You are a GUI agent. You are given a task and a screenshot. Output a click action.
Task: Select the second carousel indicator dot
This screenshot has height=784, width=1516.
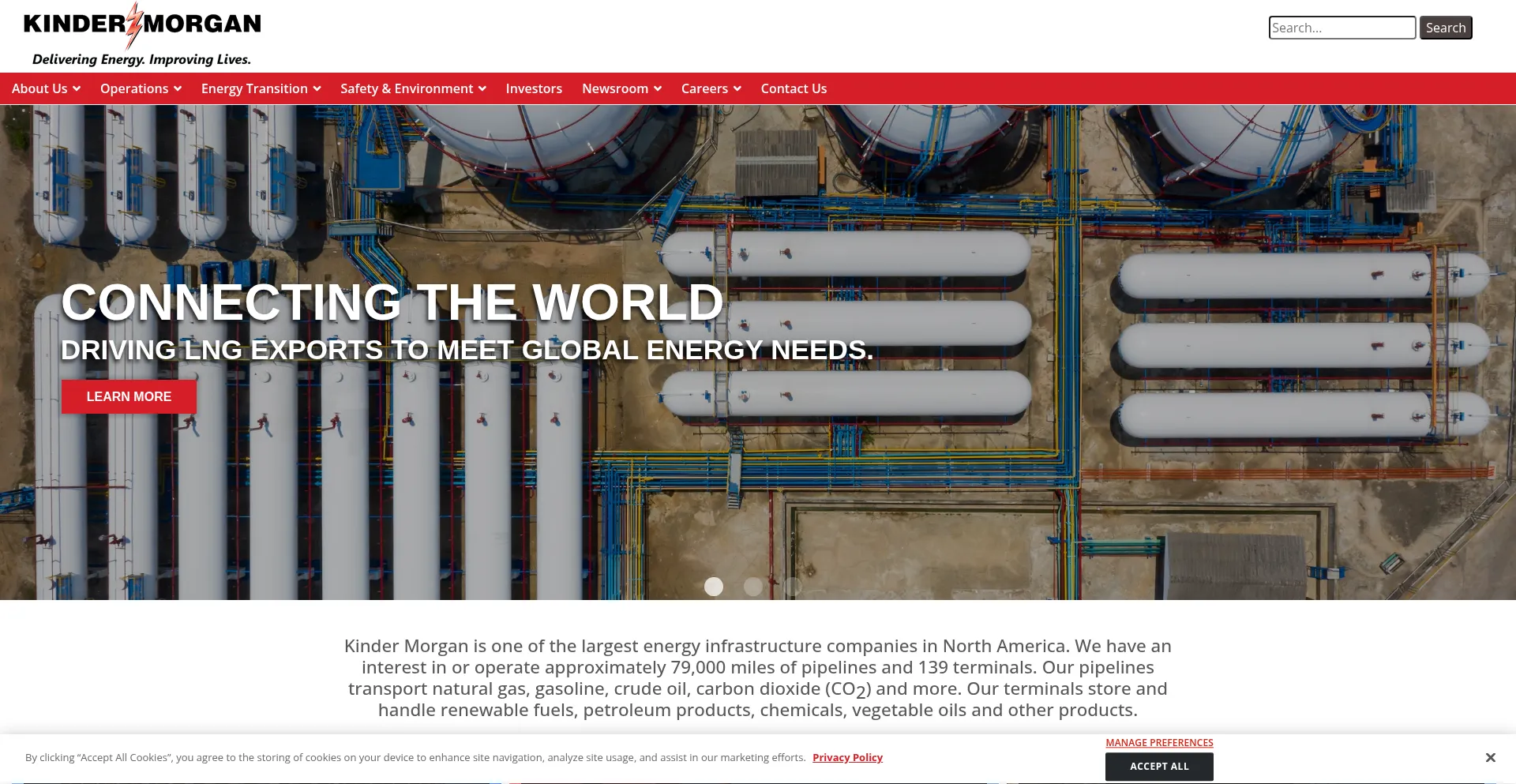pos(752,587)
